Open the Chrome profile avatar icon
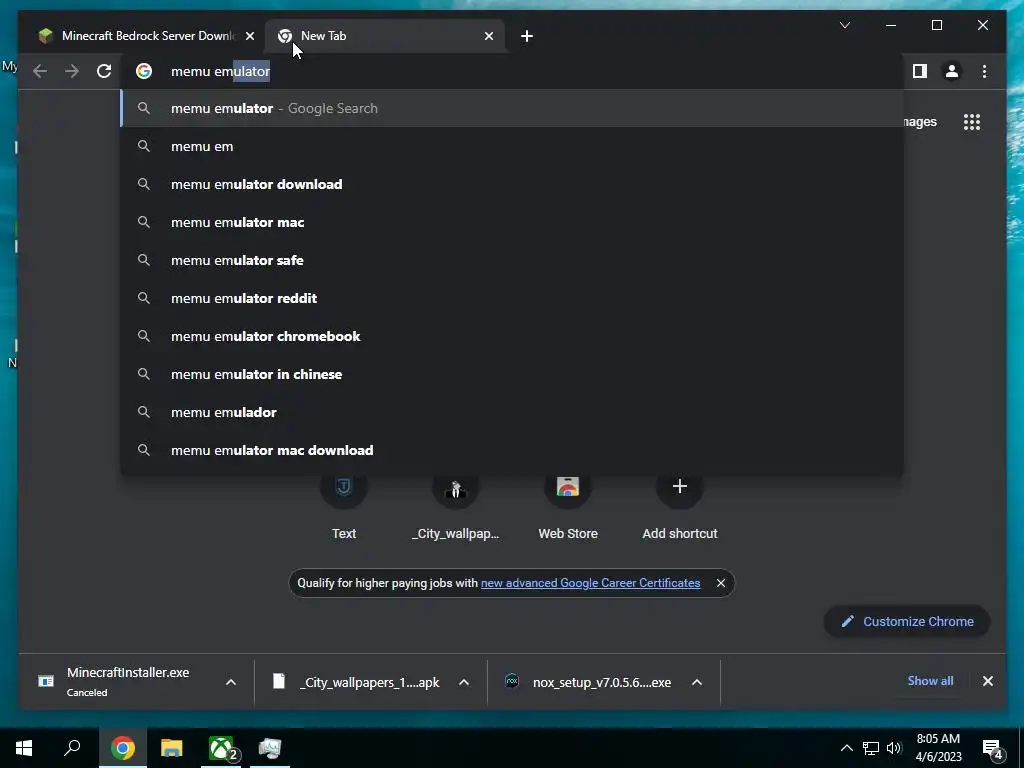This screenshot has width=1024, height=768. coord(952,71)
